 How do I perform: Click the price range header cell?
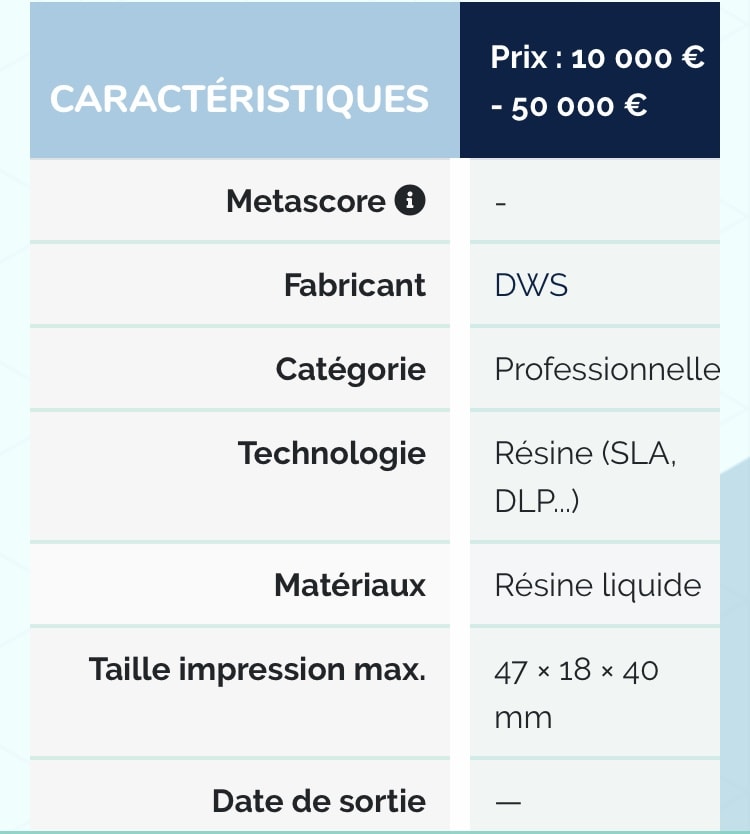(589, 80)
